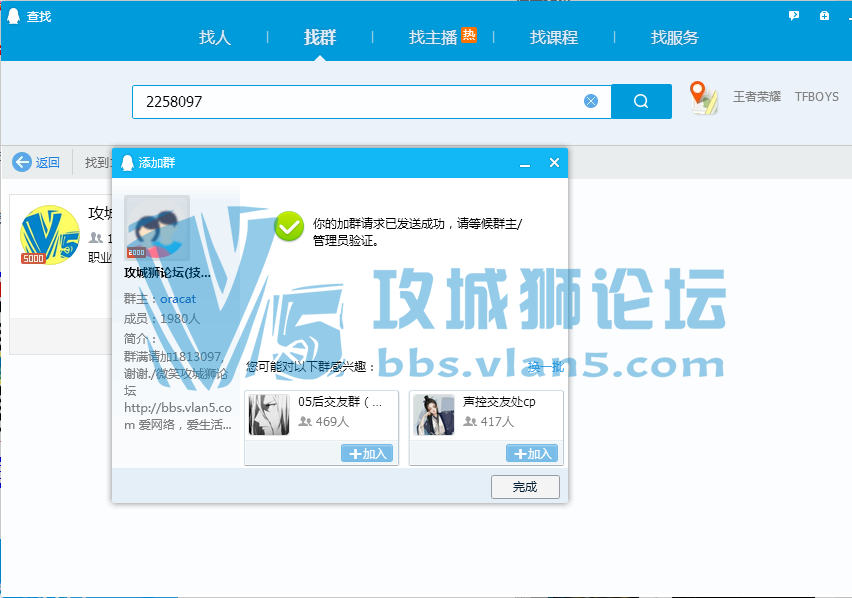Switch to the 找服务 tab
This screenshot has height=598, width=852.
pyautogui.click(x=674, y=37)
